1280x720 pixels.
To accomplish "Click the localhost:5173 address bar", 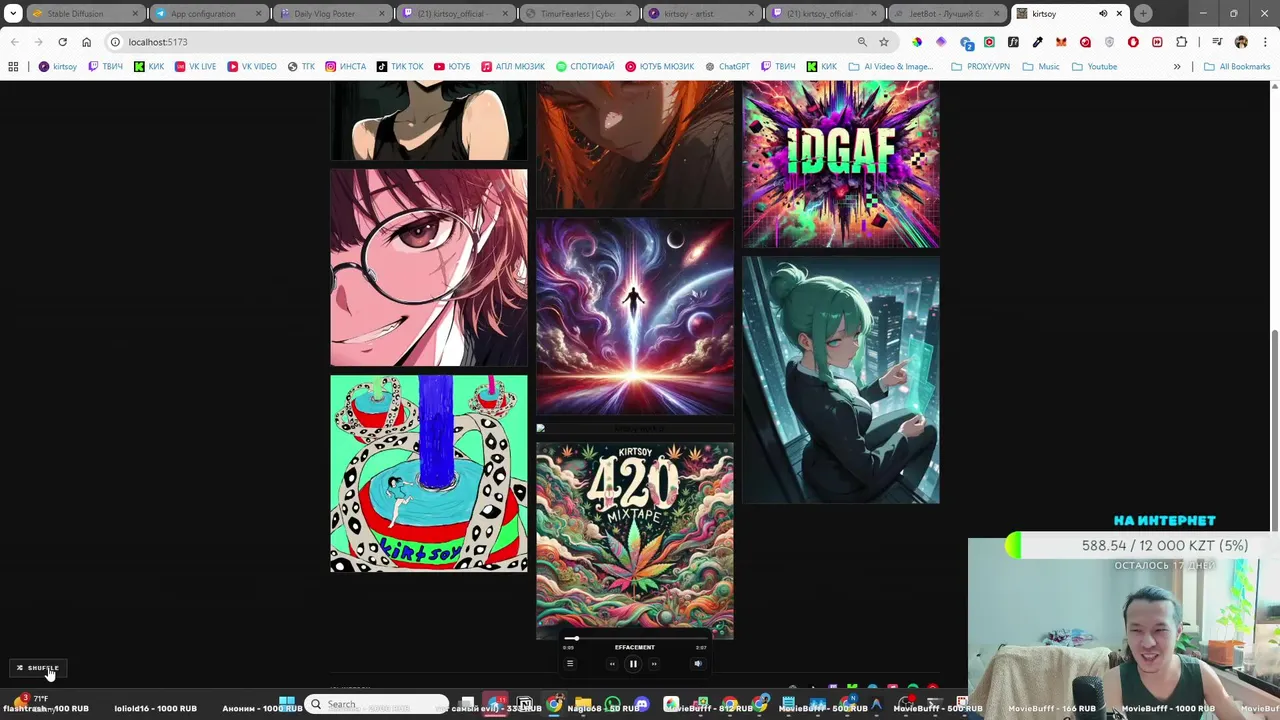I will (x=480, y=42).
